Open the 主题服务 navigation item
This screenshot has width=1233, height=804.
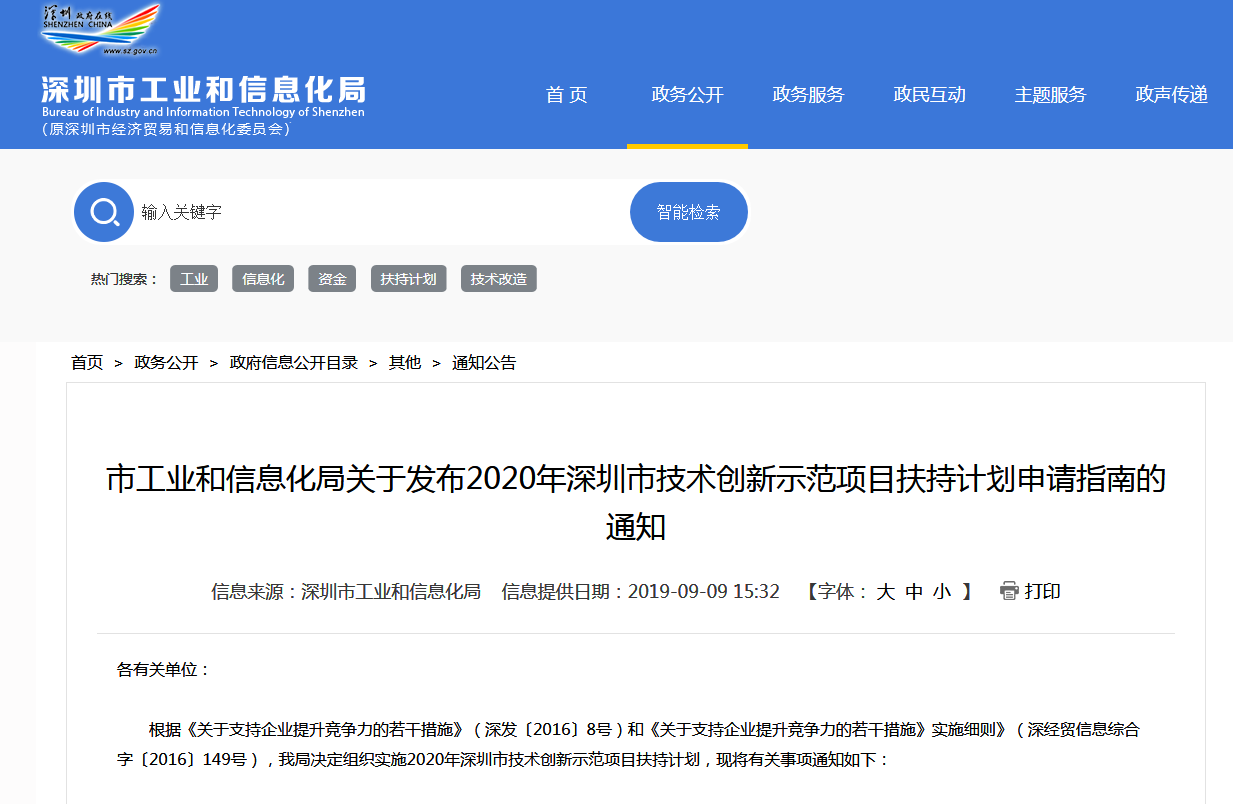coord(1050,95)
